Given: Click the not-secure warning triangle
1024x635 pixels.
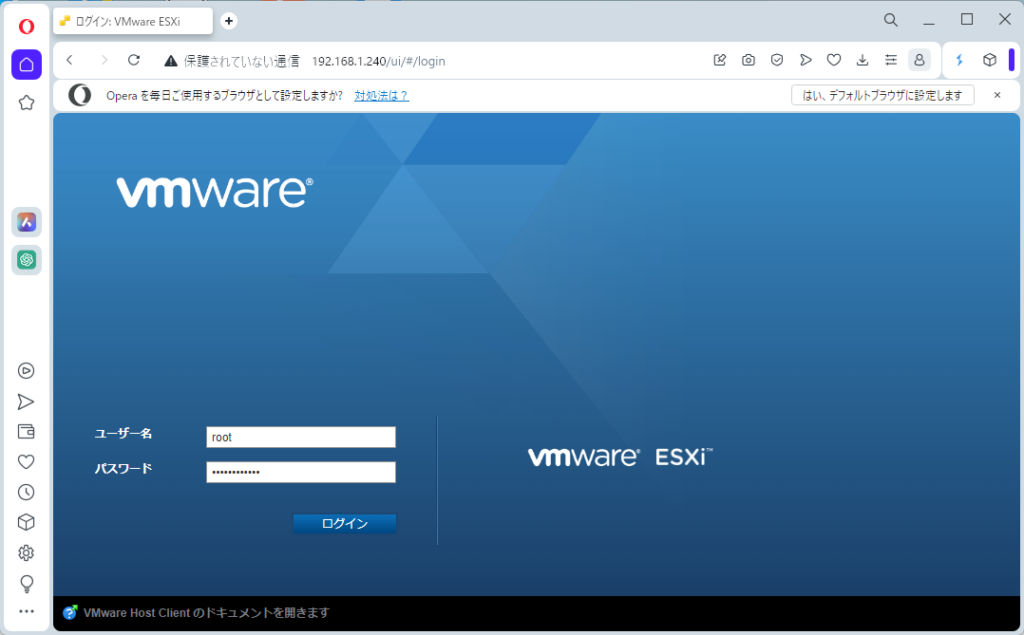Looking at the screenshot, I should coord(171,61).
